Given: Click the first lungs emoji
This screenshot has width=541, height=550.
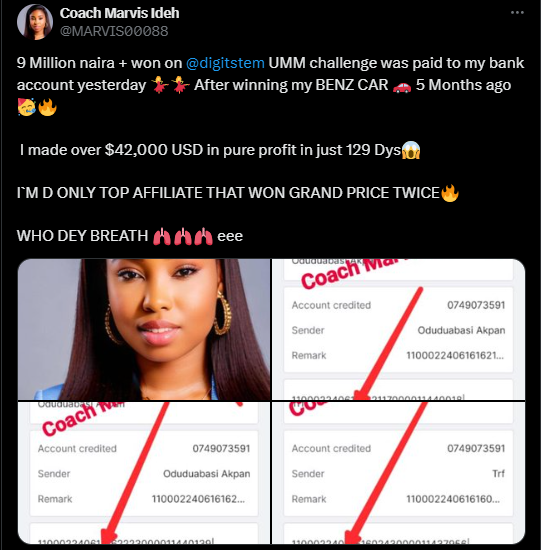Looking at the screenshot, I should tap(162, 236).
